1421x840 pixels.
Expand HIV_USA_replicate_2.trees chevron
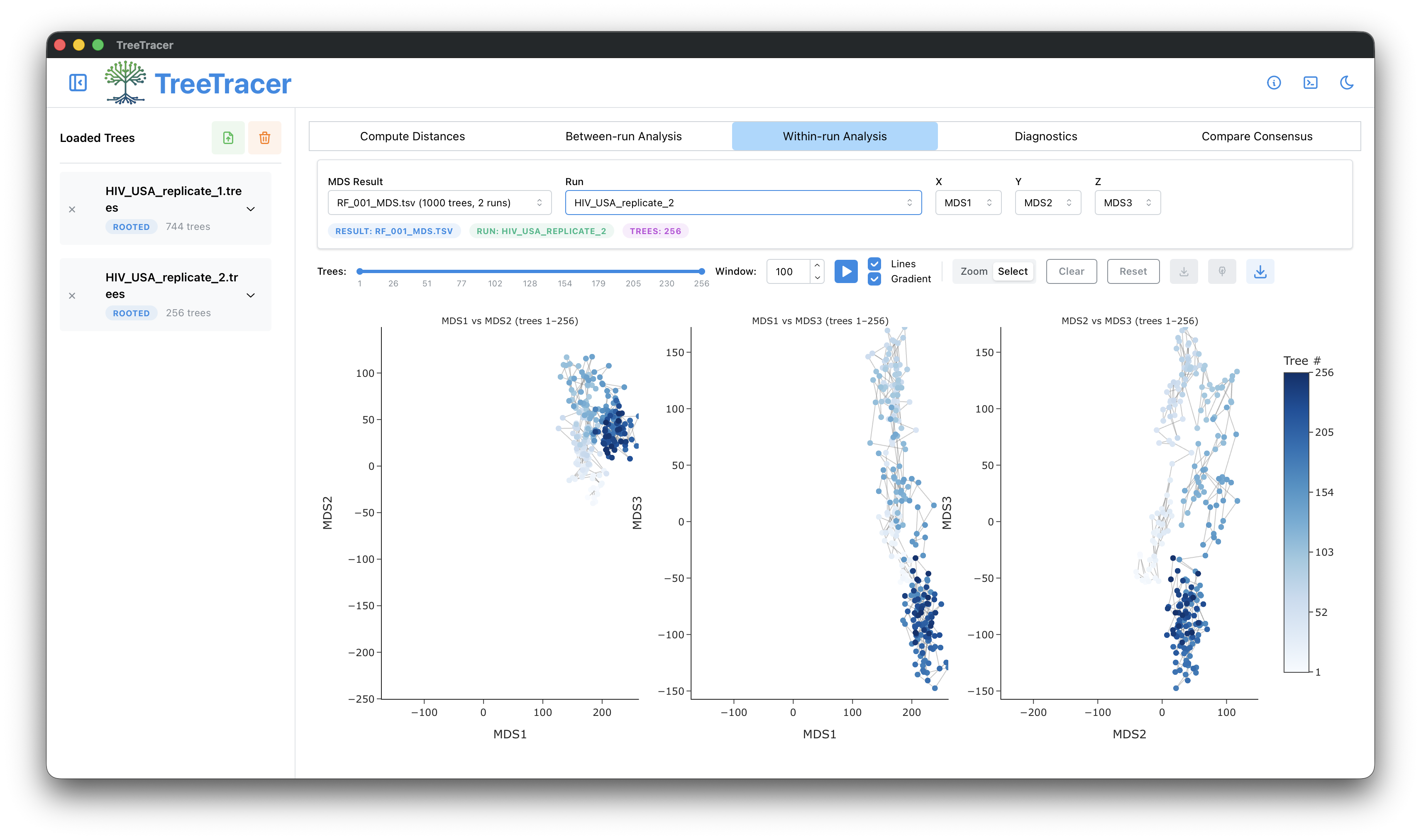click(251, 295)
